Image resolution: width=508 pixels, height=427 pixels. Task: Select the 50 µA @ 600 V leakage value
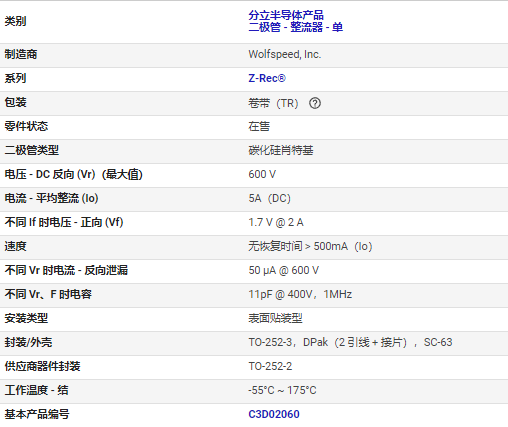click(x=284, y=270)
